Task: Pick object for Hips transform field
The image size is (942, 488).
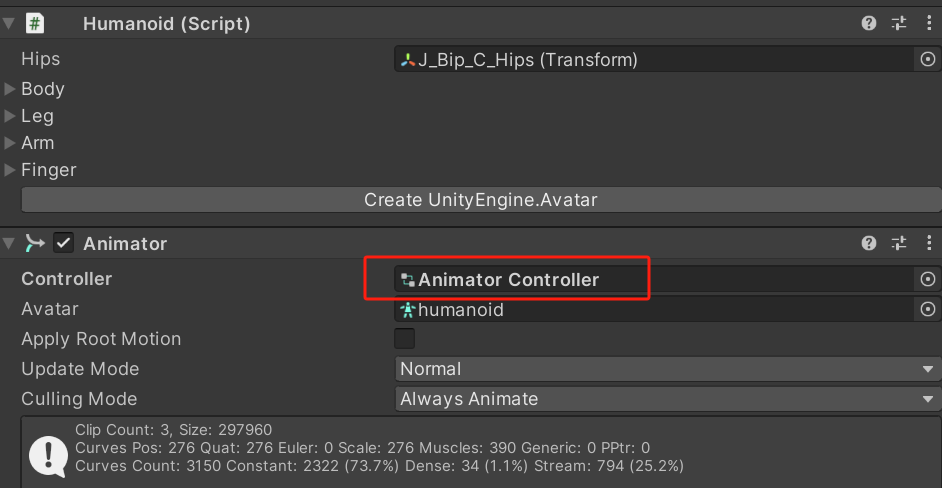Action: tap(928, 59)
